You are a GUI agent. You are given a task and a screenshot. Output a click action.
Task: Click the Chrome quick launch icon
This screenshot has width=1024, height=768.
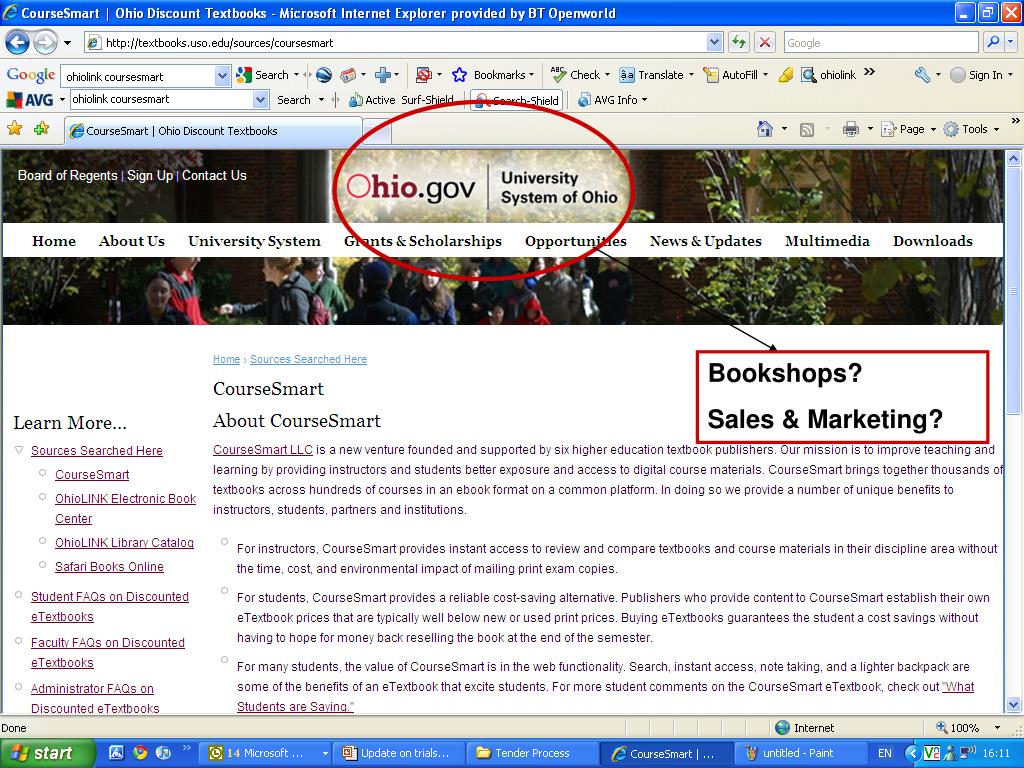(140, 753)
